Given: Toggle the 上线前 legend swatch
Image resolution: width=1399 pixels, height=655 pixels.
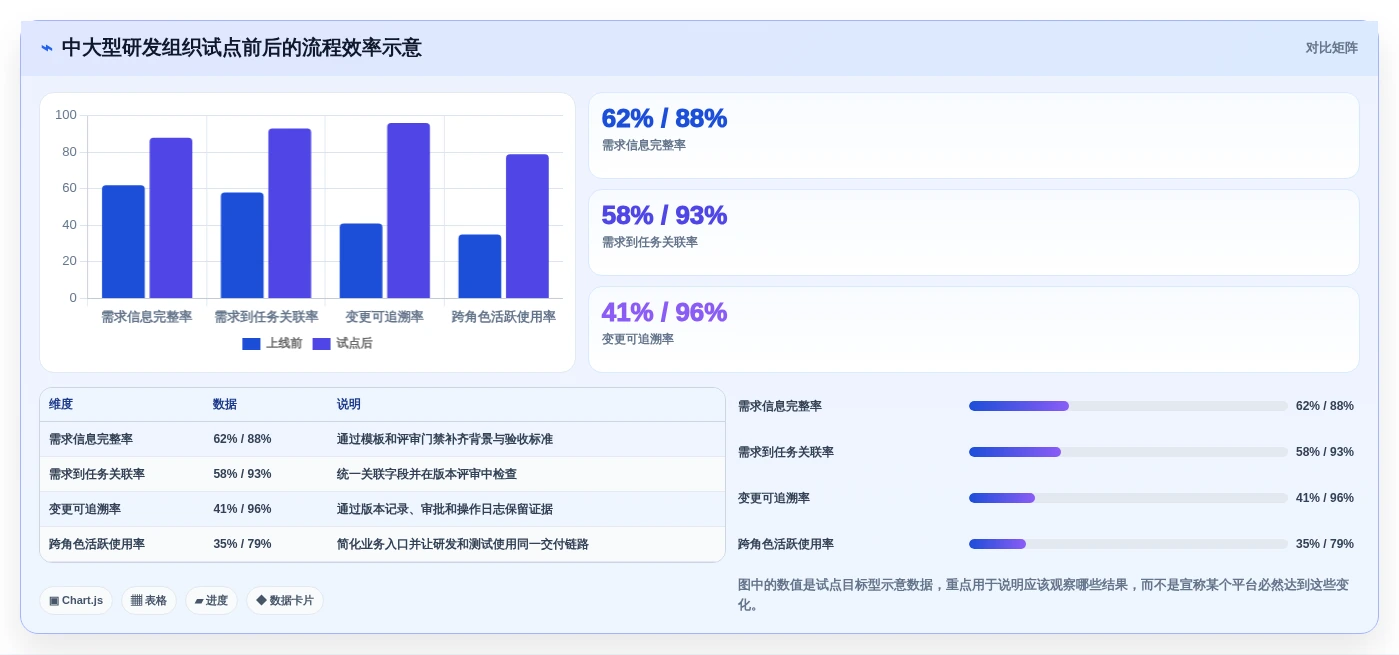Looking at the screenshot, I should coord(251,344).
